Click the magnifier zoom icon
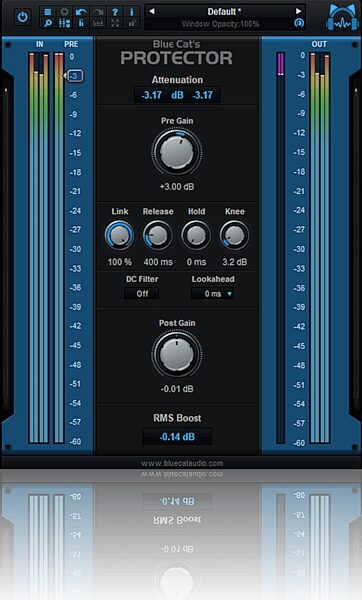 click(47, 23)
